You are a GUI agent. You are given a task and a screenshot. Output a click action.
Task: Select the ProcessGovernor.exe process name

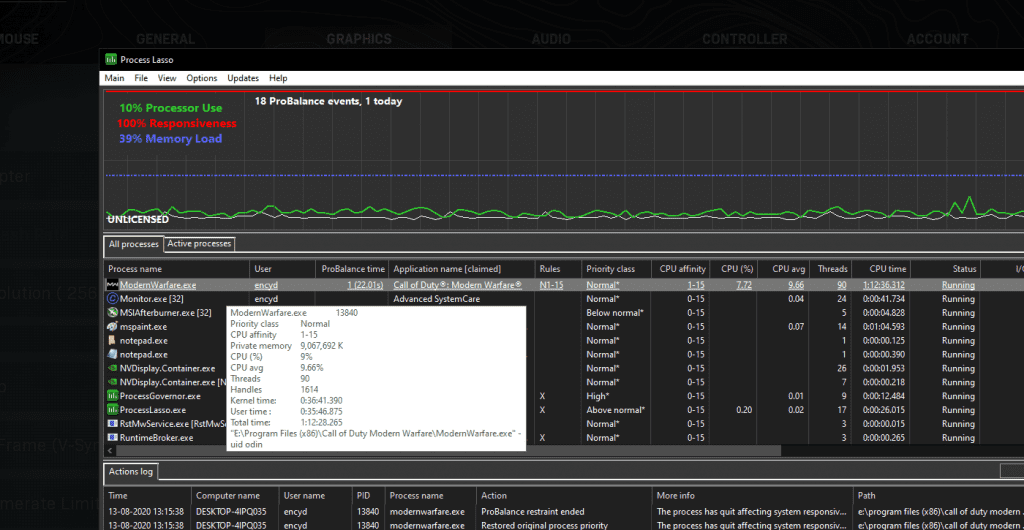pos(160,396)
